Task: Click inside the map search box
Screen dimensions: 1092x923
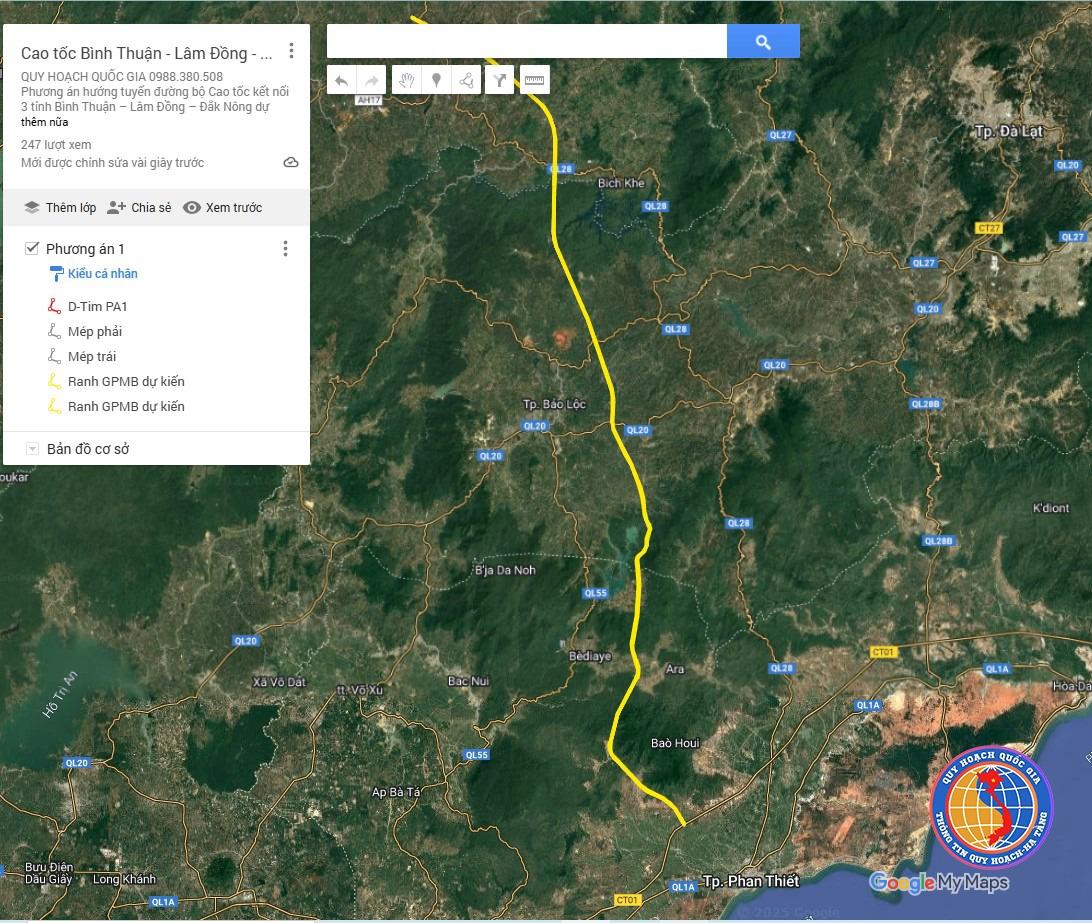Action: pos(526,42)
